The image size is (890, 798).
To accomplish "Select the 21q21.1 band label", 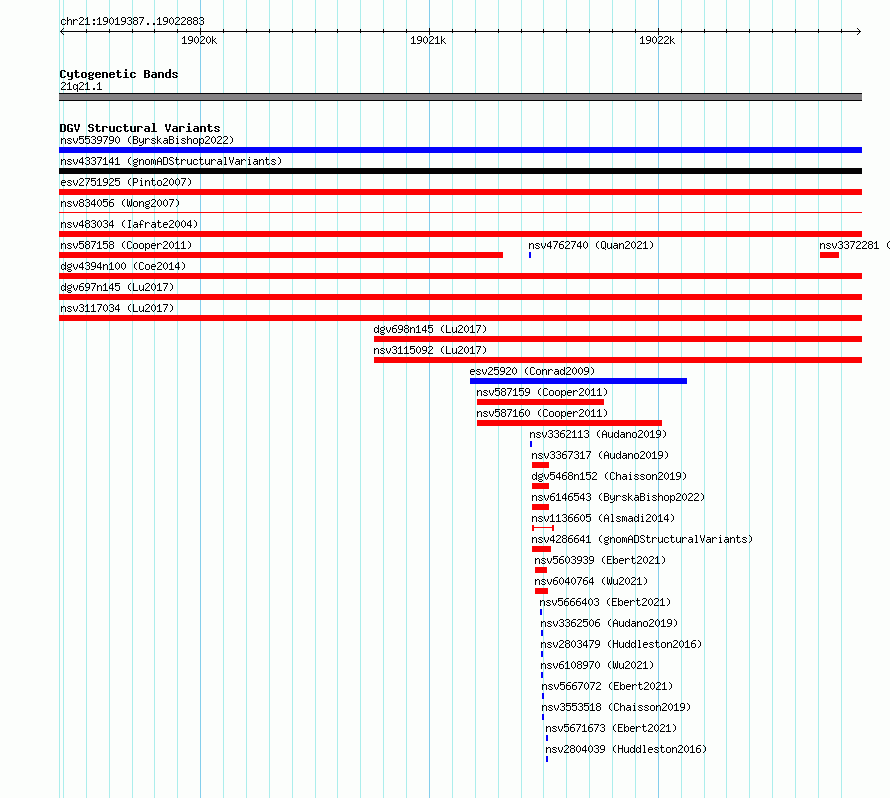I will click(x=81, y=86).
